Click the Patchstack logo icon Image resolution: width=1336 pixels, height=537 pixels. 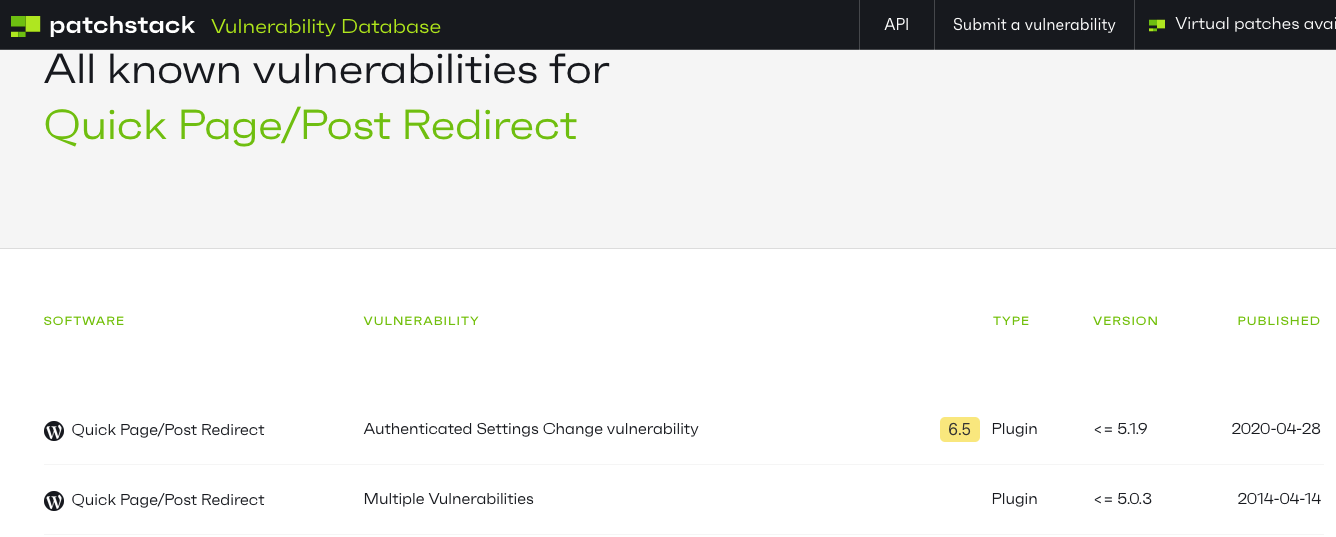click(x=26, y=26)
